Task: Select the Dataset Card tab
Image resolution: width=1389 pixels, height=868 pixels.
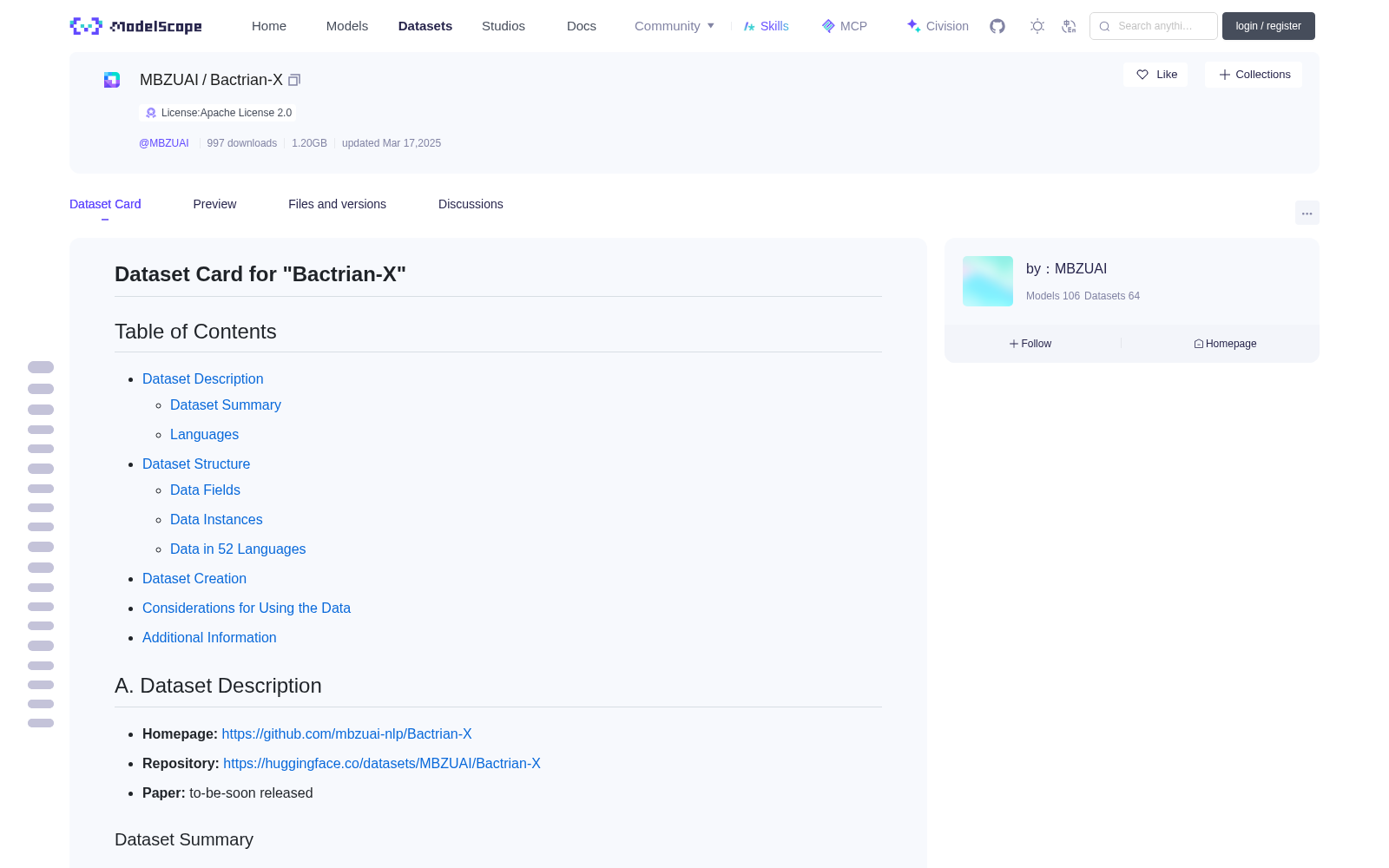Action: [x=105, y=204]
